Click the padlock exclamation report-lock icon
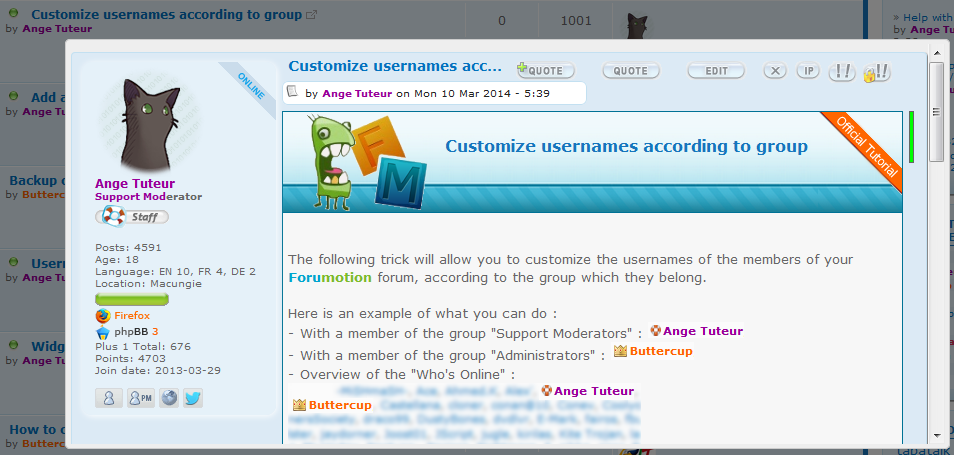Screen dimensions: 954x455 pos(877,72)
